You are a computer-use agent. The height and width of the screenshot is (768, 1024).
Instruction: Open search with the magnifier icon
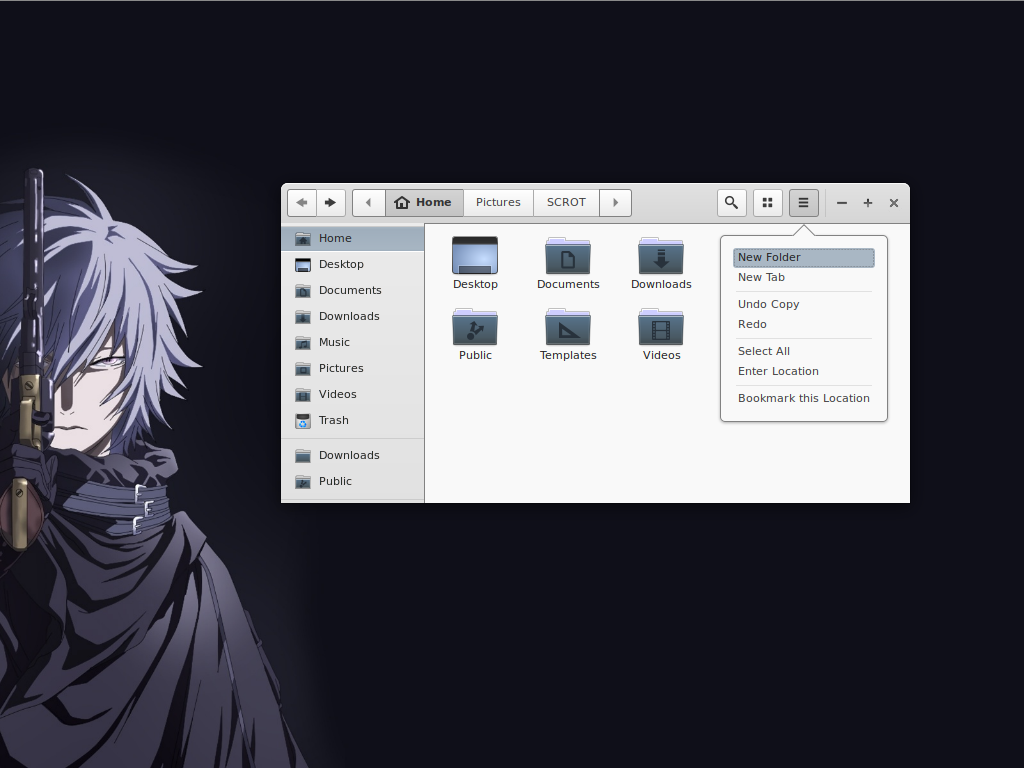click(731, 202)
